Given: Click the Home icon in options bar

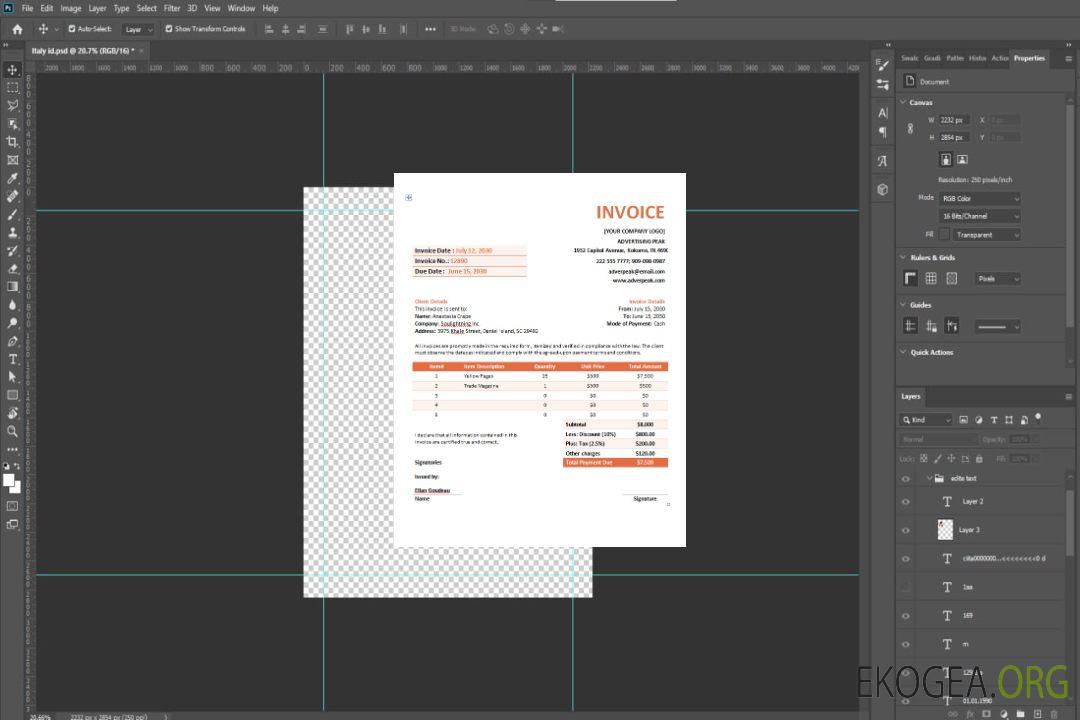Looking at the screenshot, I should tap(17, 29).
